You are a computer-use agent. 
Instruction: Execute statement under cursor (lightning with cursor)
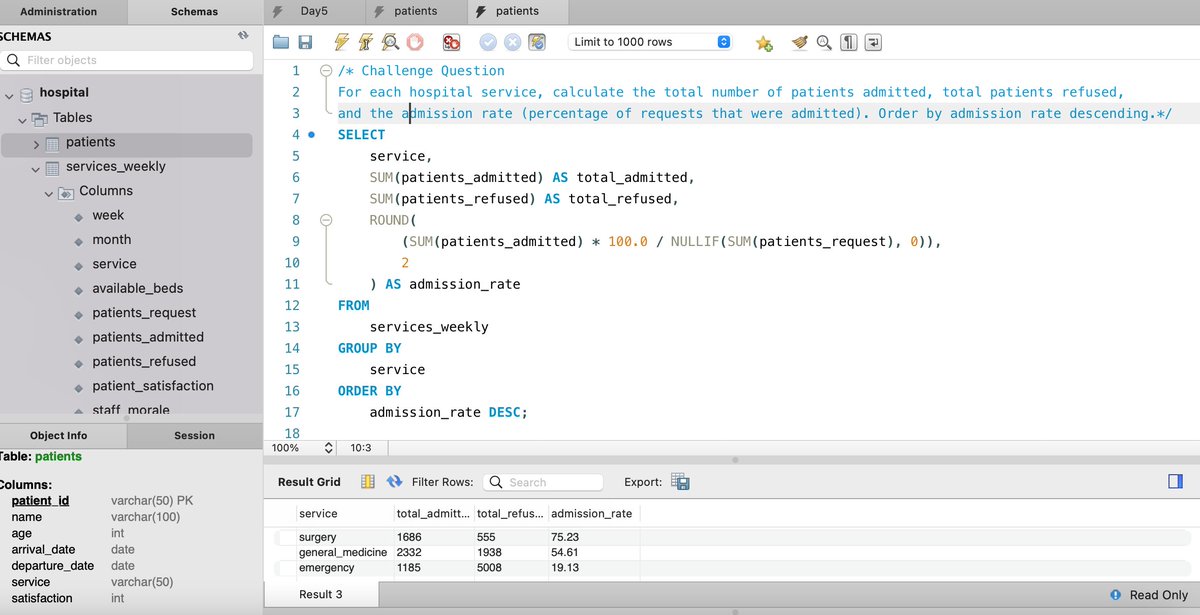click(x=366, y=42)
